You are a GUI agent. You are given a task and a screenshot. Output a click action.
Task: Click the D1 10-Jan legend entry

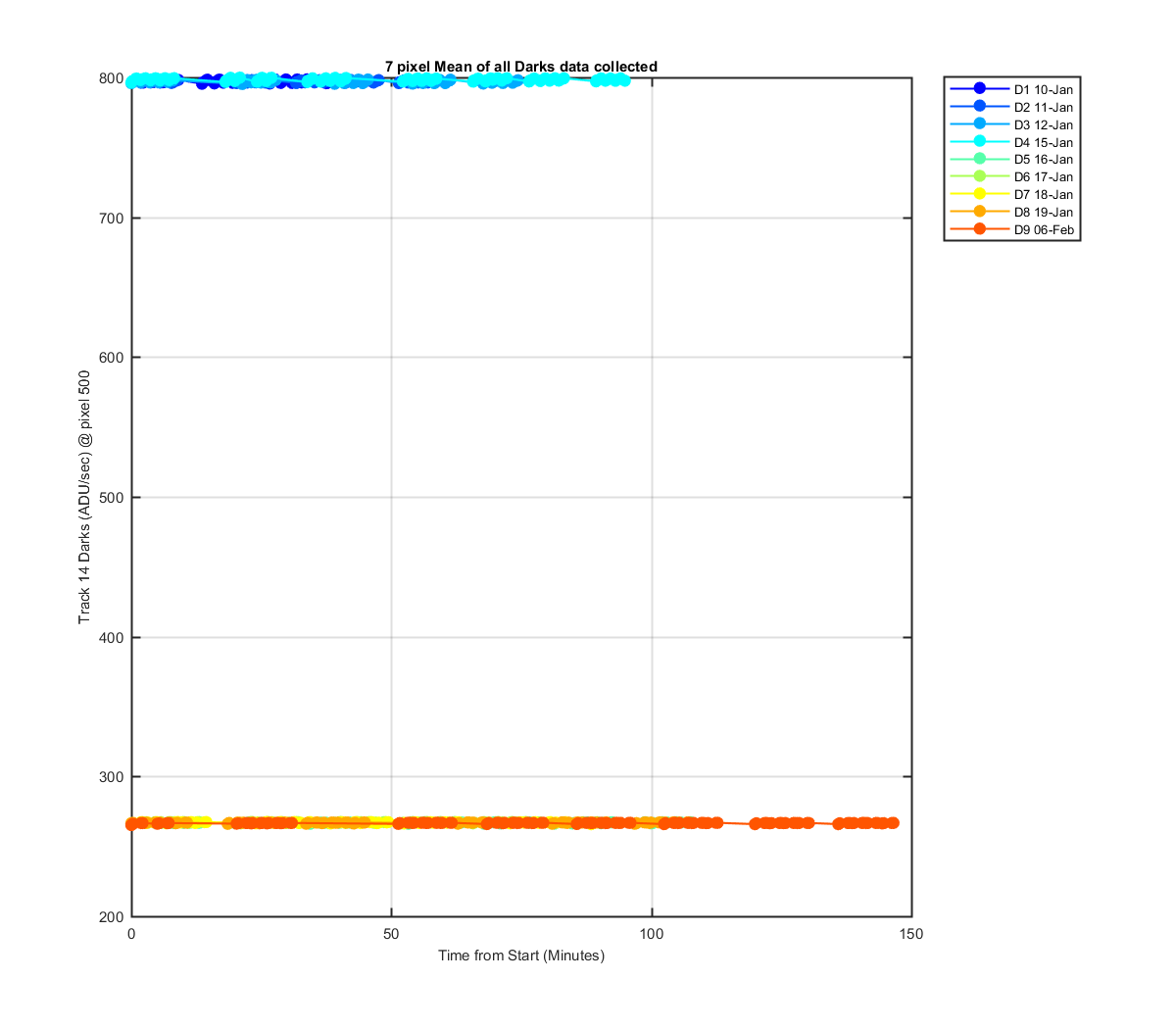point(1011,89)
